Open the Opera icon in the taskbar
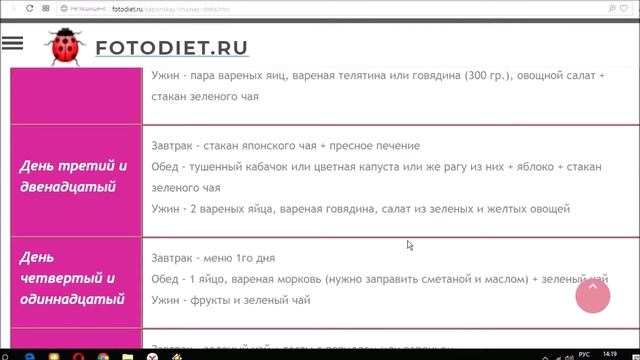 coord(78,356)
